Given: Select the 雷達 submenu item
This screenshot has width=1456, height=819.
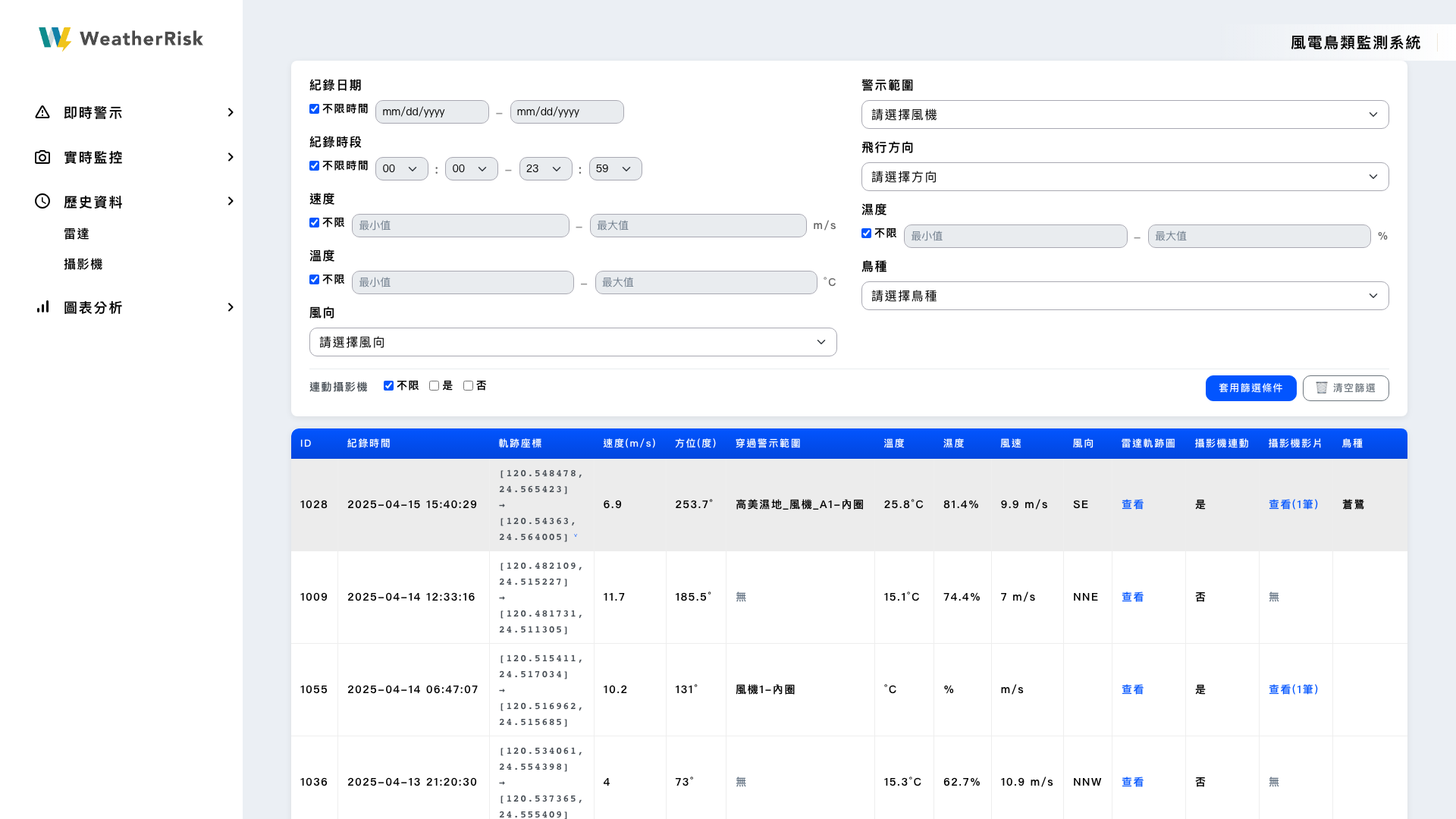Looking at the screenshot, I should pos(77,234).
